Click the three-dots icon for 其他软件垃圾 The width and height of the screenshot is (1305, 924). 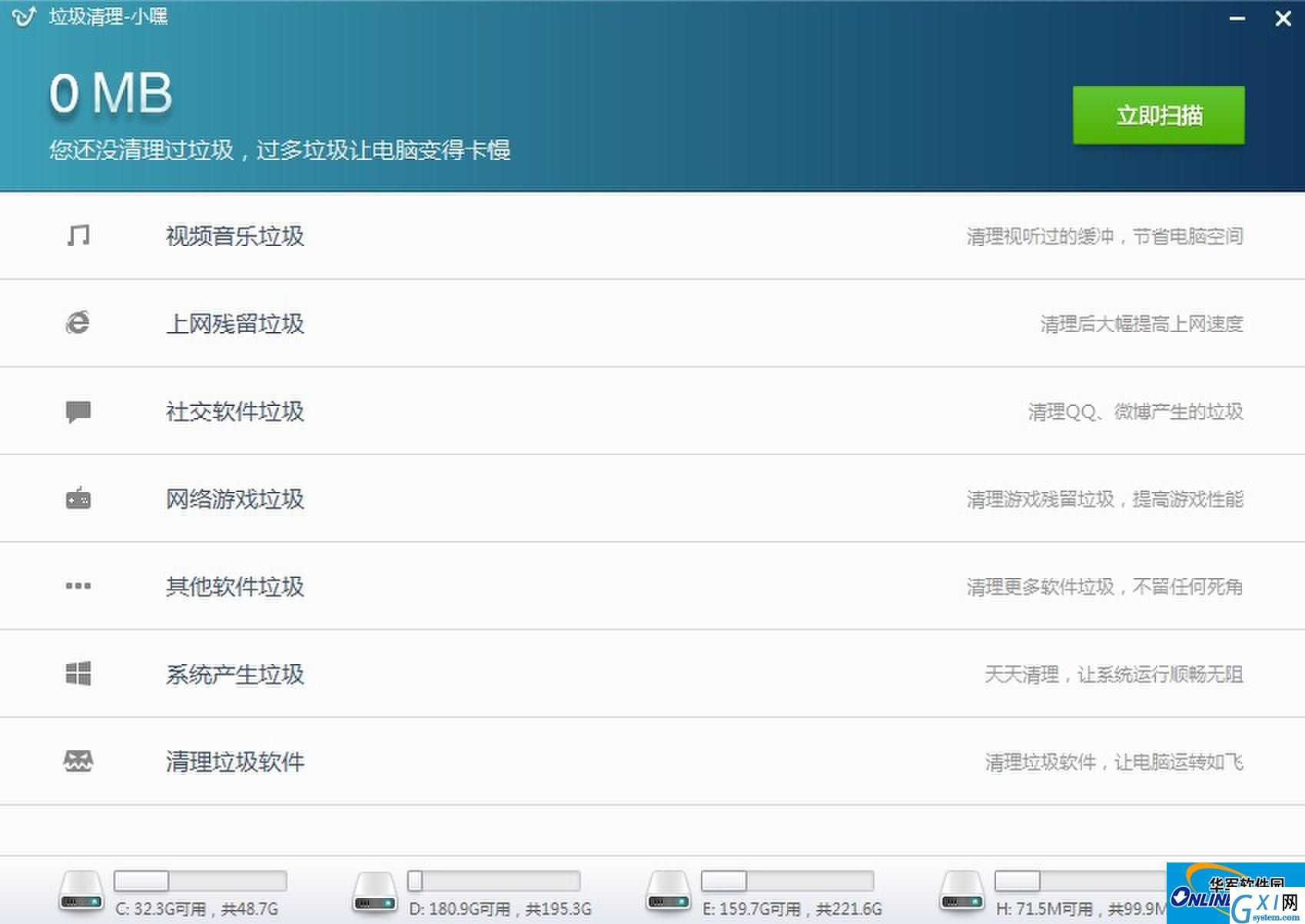point(78,586)
